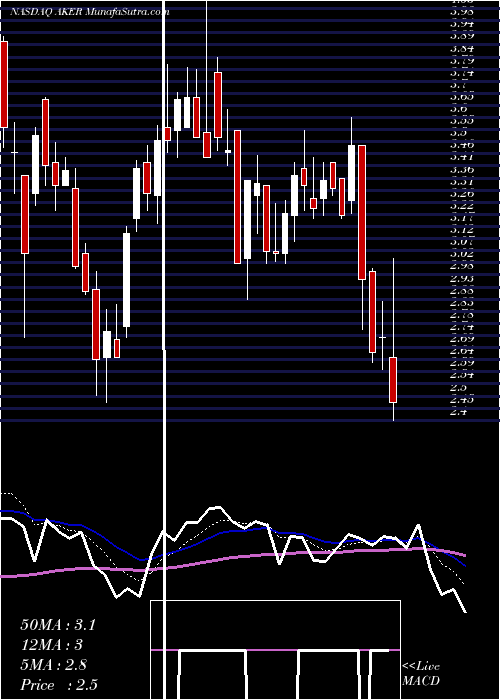Click the 3.94 price axis label
This screenshot has width=500, height=700.
coord(462,24)
